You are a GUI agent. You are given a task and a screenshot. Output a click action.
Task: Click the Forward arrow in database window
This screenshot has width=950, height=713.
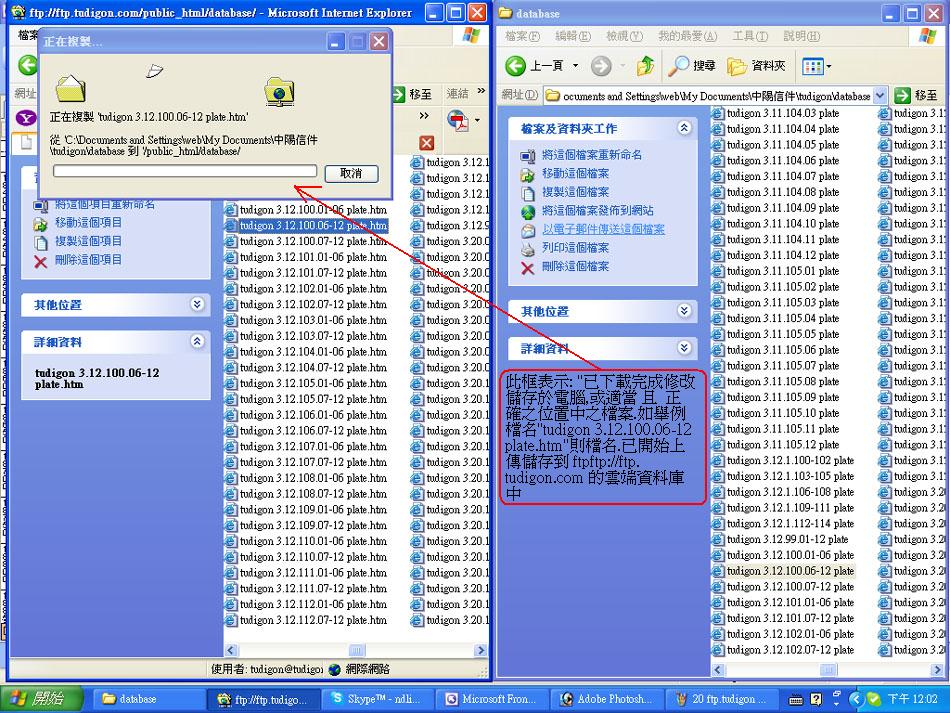[601, 65]
